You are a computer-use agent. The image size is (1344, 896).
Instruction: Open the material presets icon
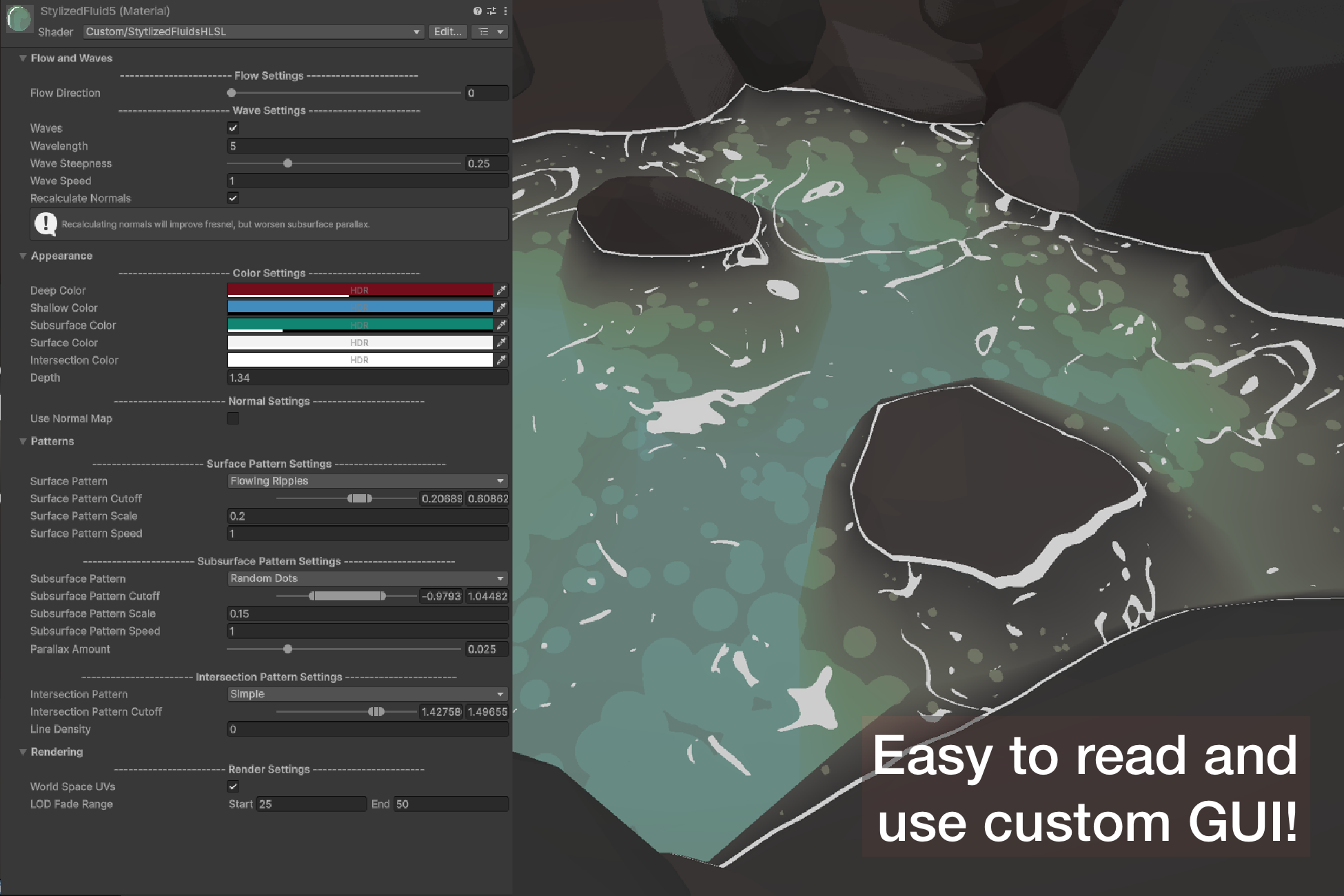[491, 11]
